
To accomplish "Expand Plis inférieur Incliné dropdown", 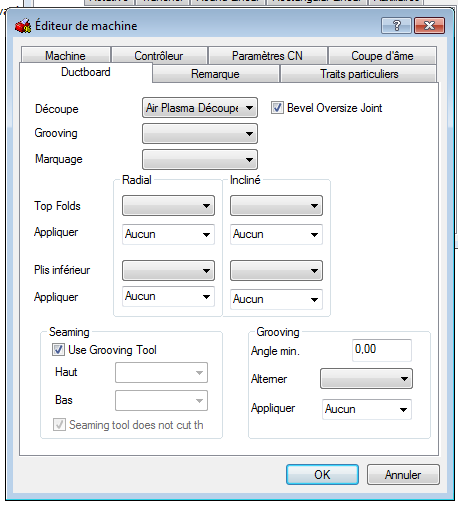I will pos(276,270).
